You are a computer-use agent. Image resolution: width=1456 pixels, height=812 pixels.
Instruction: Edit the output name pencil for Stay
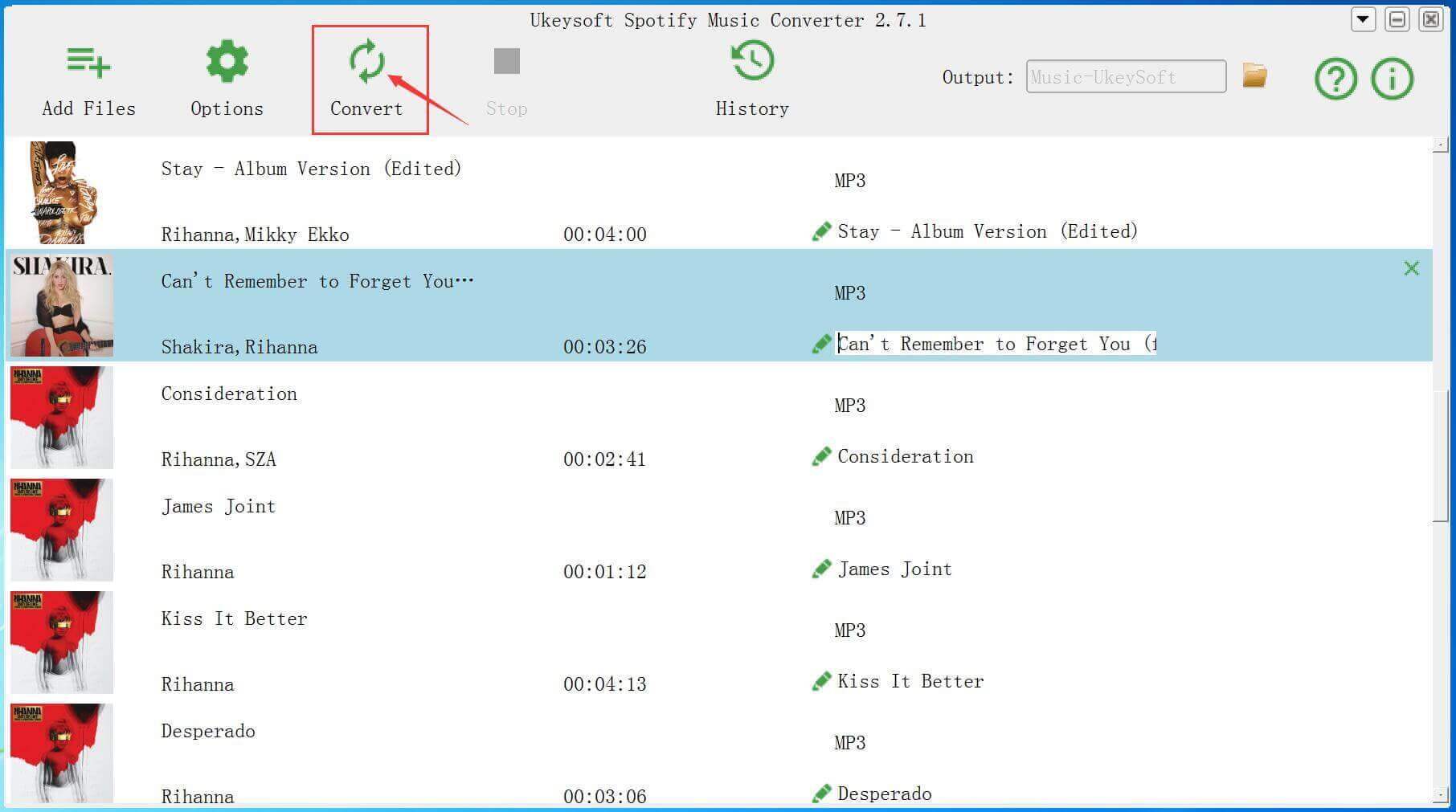(821, 232)
